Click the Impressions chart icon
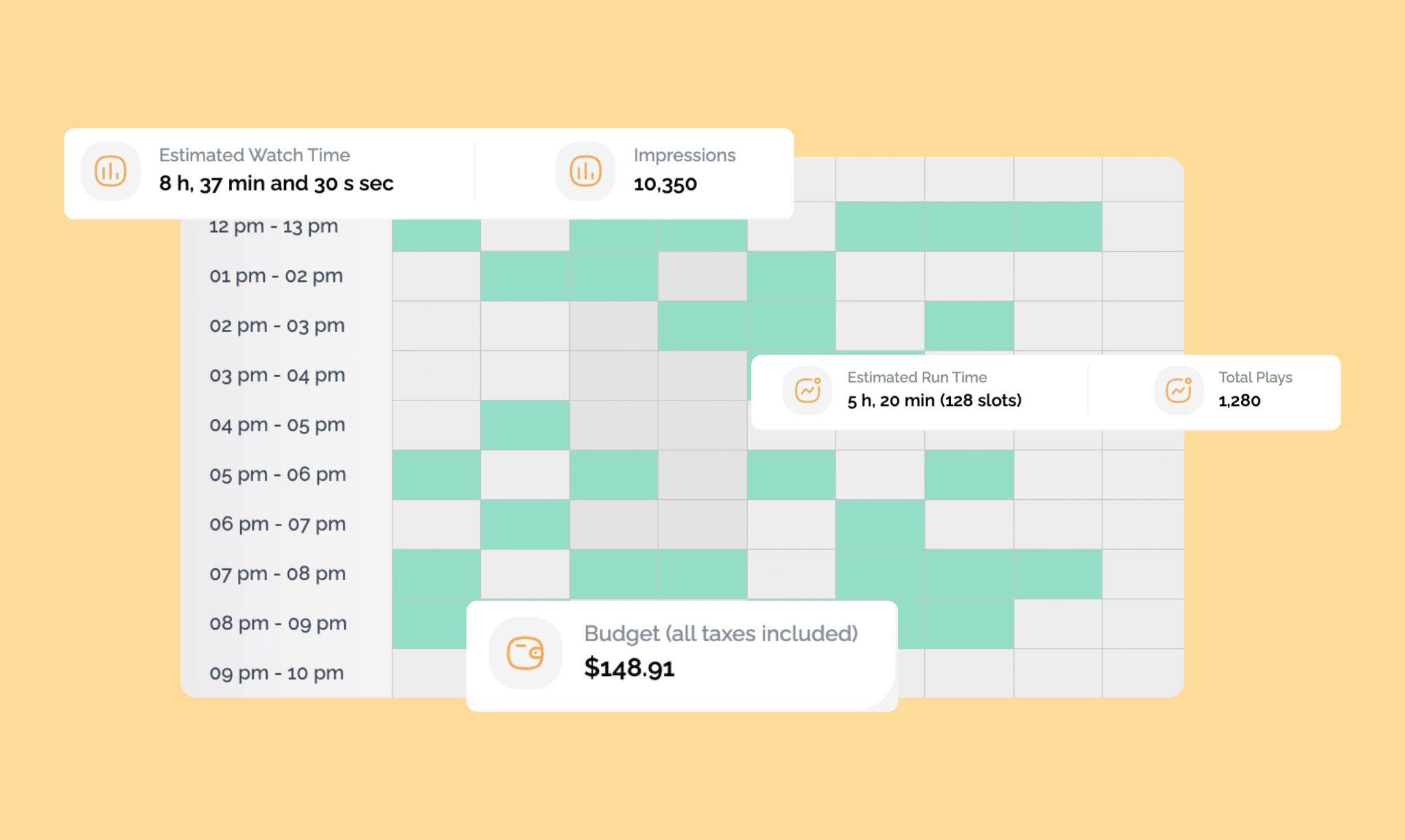Viewport: 1405px width, 840px height. pos(585,171)
